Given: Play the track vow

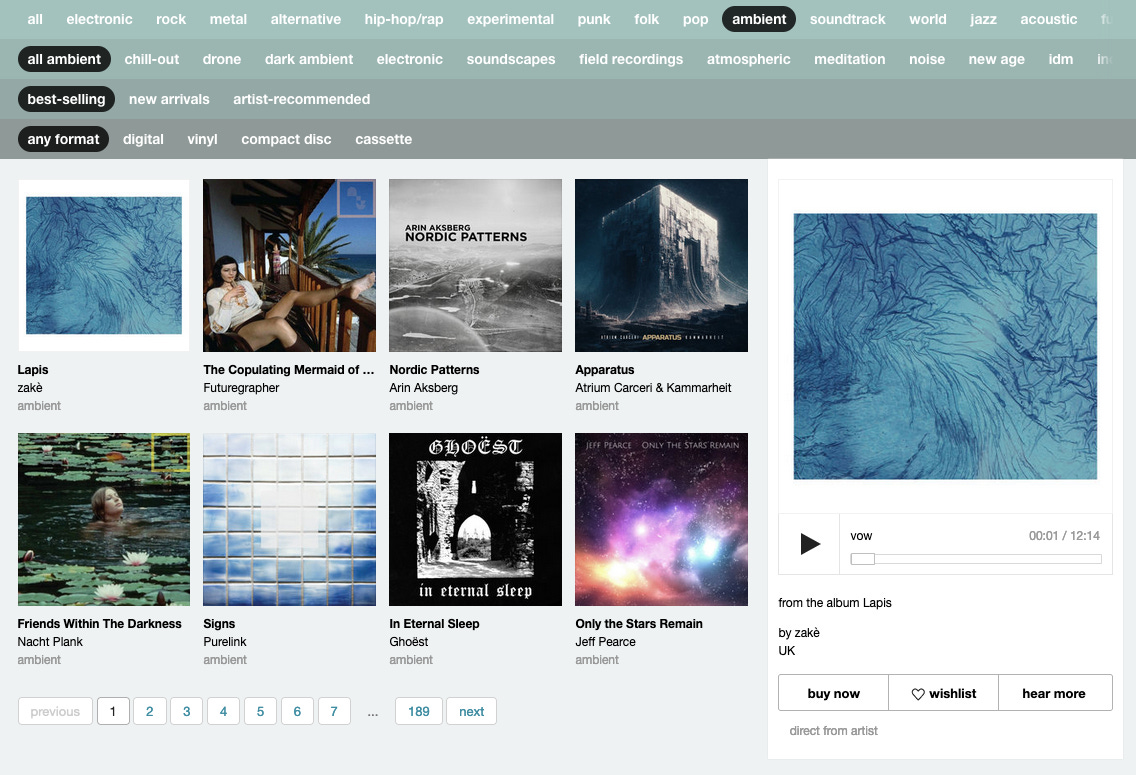Looking at the screenshot, I should (x=810, y=544).
